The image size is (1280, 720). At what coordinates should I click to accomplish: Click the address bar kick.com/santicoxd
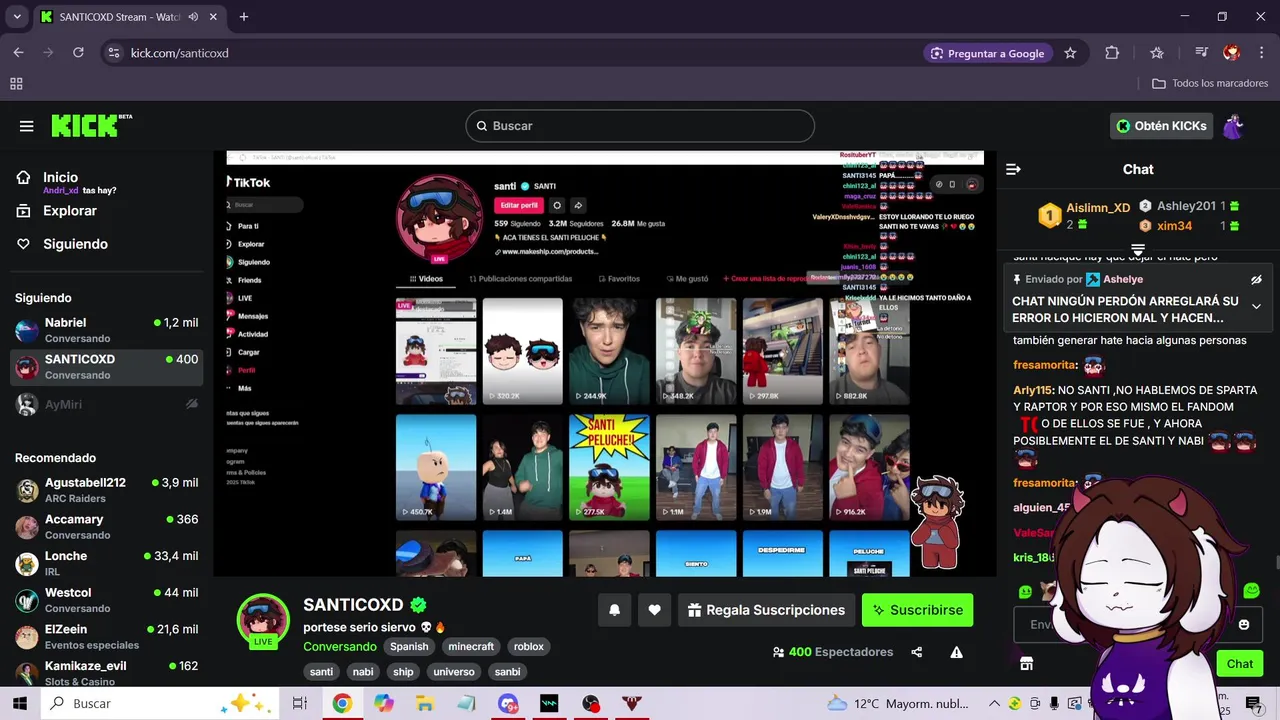[180, 53]
